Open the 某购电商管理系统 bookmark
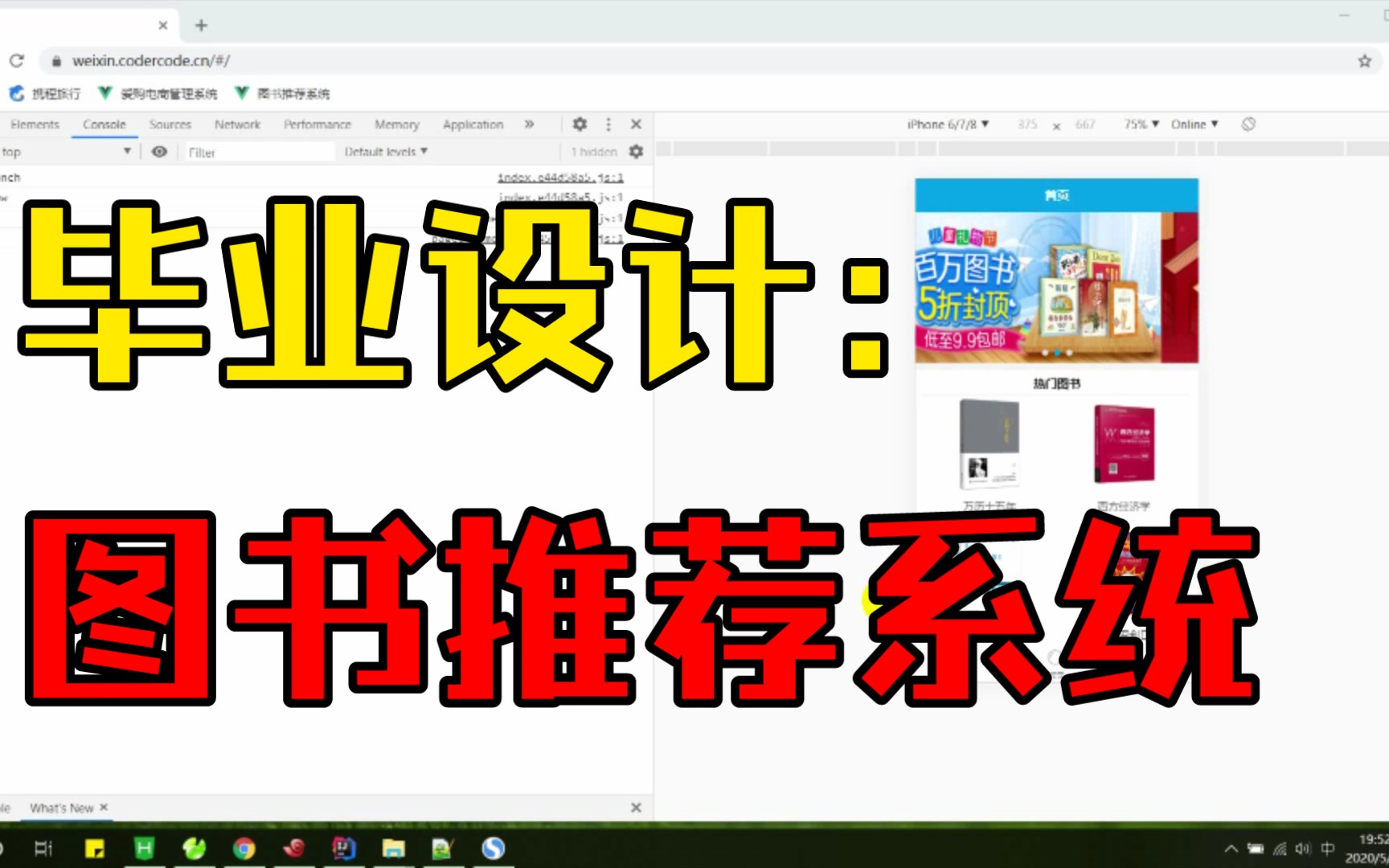This screenshot has width=1389, height=868. coord(158,94)
